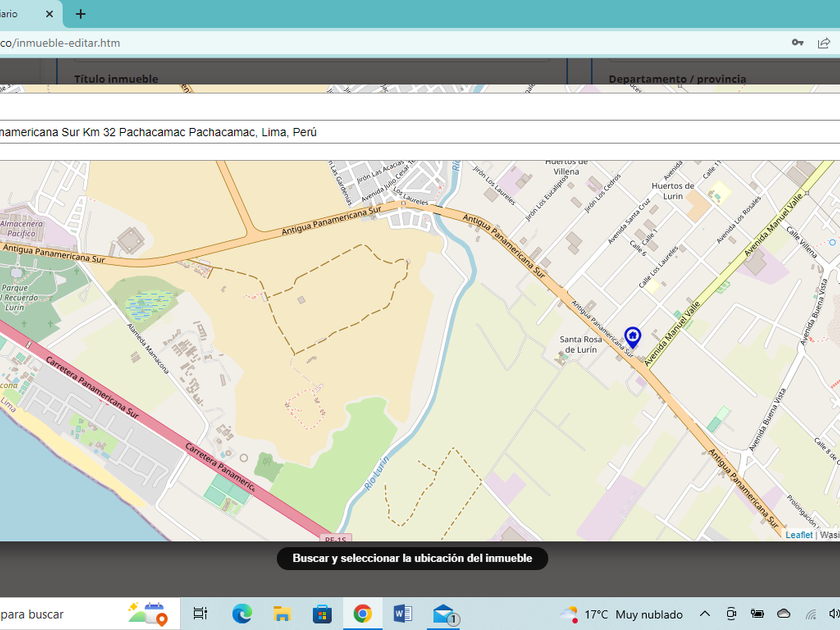
Task: Open File Explorer from the taskbar
Action: tap(282, 613)
